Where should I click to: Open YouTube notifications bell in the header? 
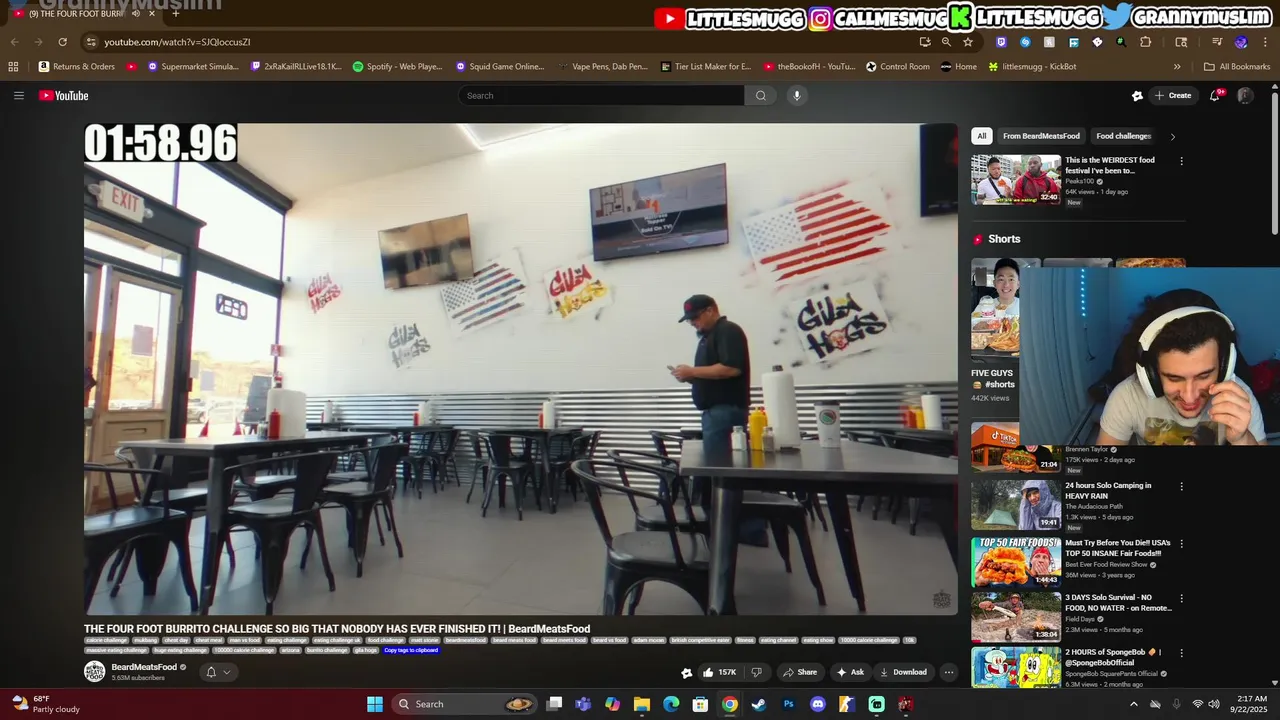coord(1214,95)
